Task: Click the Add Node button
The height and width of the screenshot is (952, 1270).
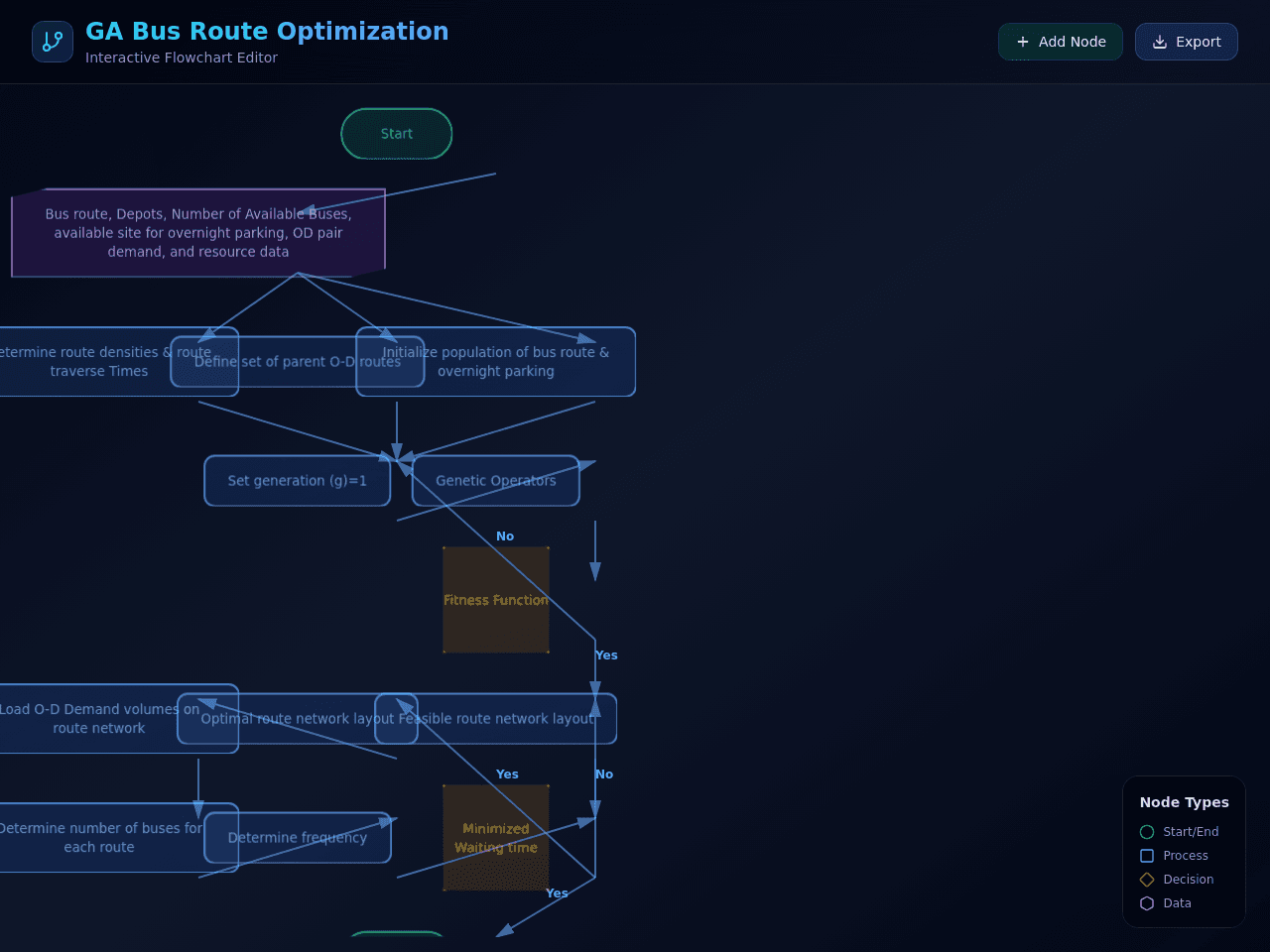Action: click(x=1061, y=42)
